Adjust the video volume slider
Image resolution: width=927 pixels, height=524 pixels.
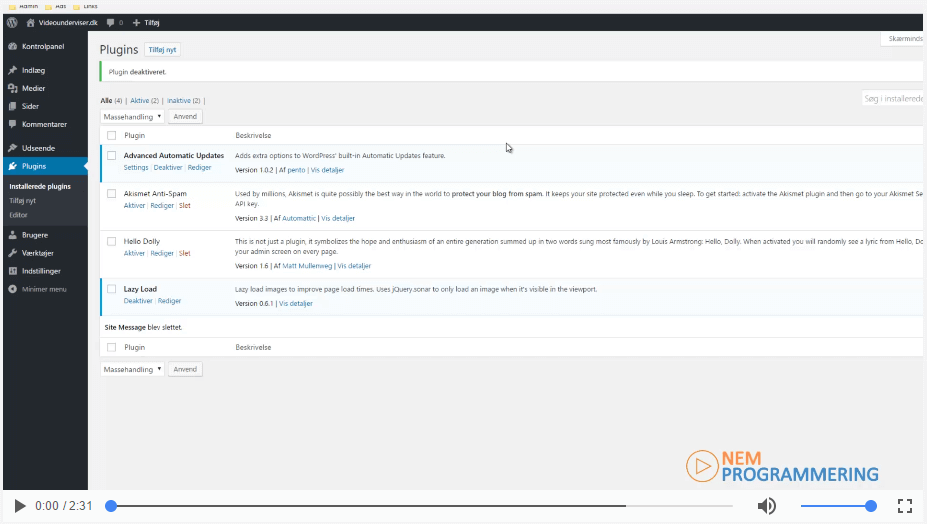coord(838,506)
